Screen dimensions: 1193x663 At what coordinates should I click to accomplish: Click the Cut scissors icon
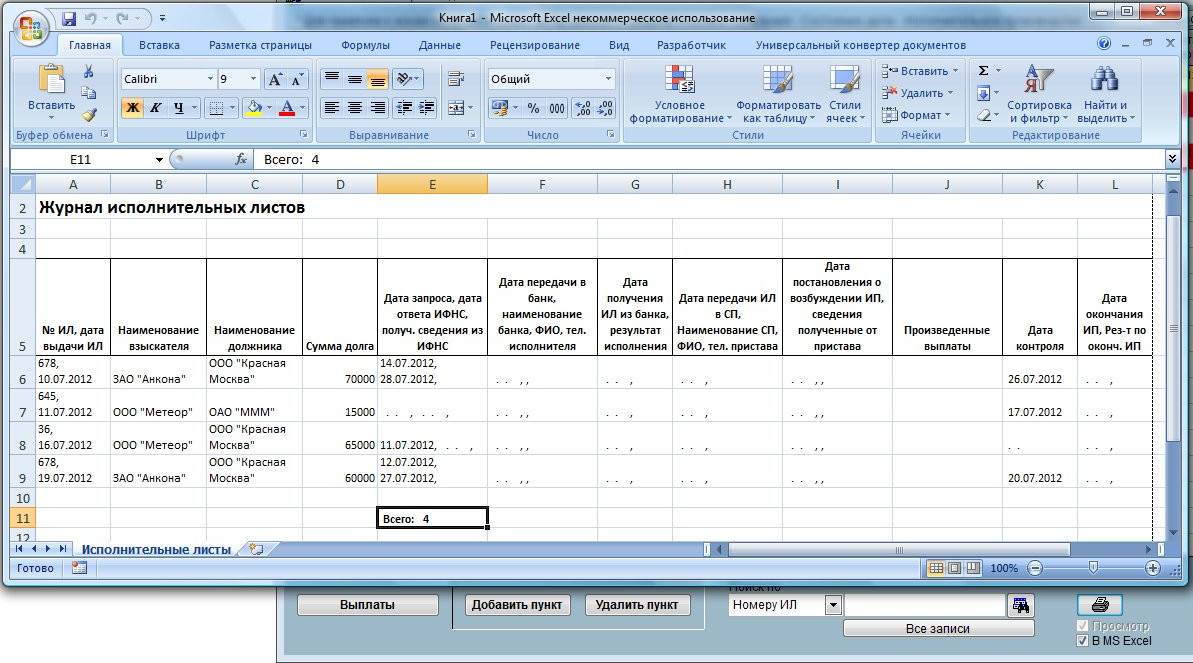pyautogui.click(x=89, y=71)
